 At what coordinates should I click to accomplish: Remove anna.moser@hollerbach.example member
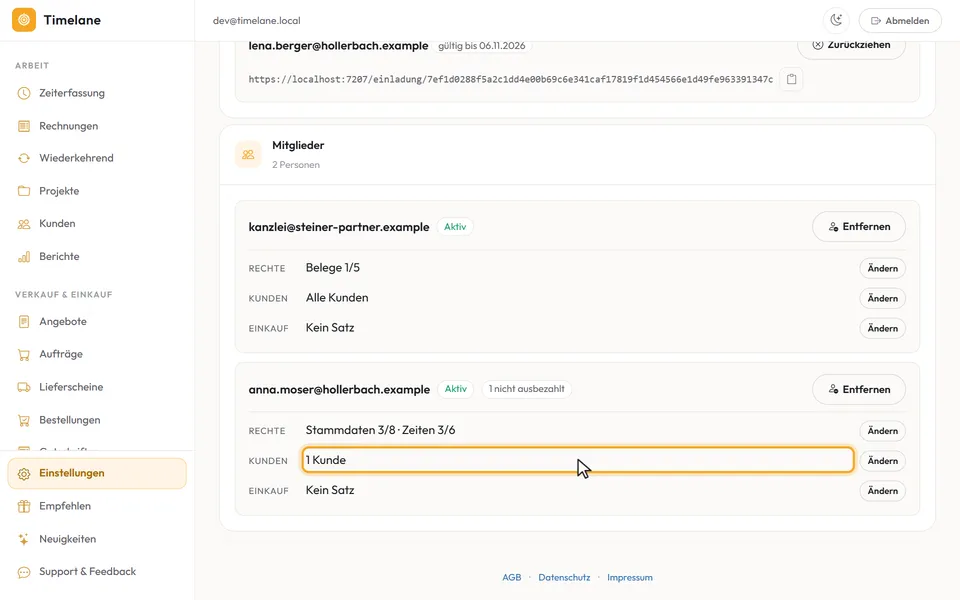tap(859, 389)
